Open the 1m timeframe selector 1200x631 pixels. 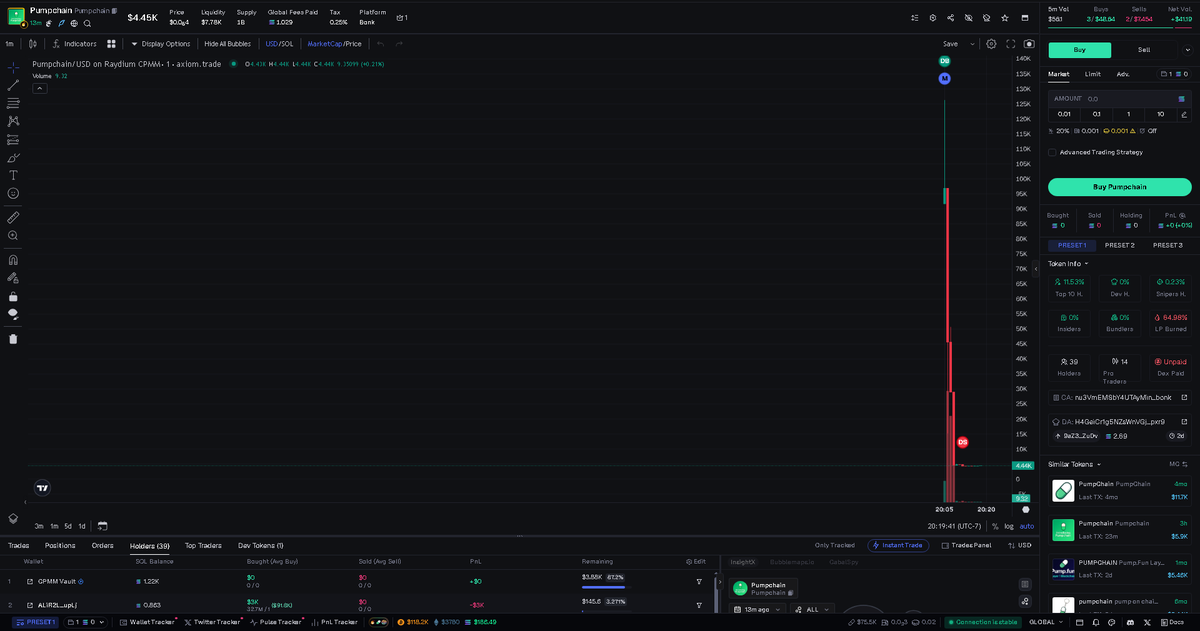[x=9, y=44]
